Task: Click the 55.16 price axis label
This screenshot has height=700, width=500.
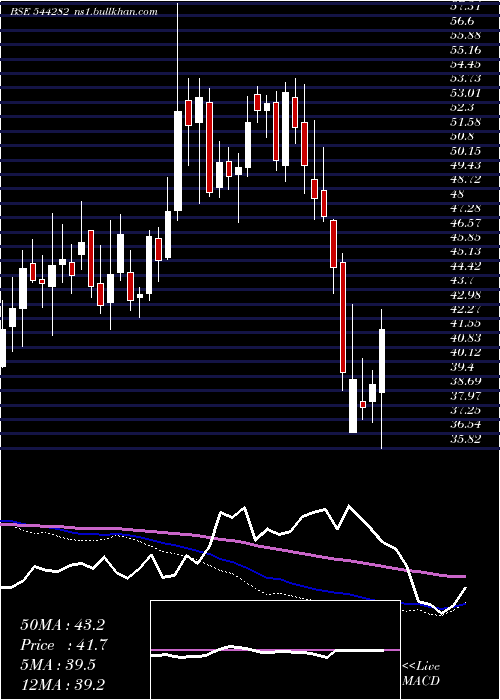Action: click(465, 50)
